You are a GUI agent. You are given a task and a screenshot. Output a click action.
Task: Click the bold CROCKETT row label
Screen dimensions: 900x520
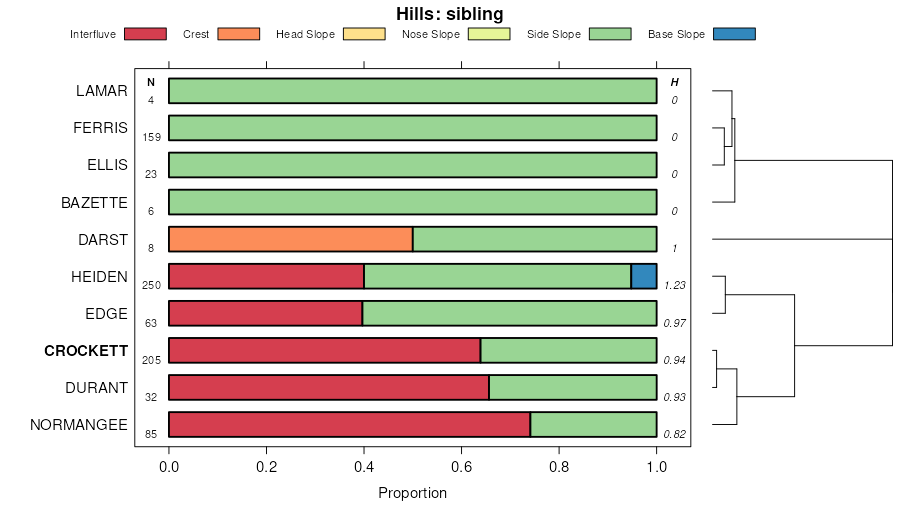[86, 351]
